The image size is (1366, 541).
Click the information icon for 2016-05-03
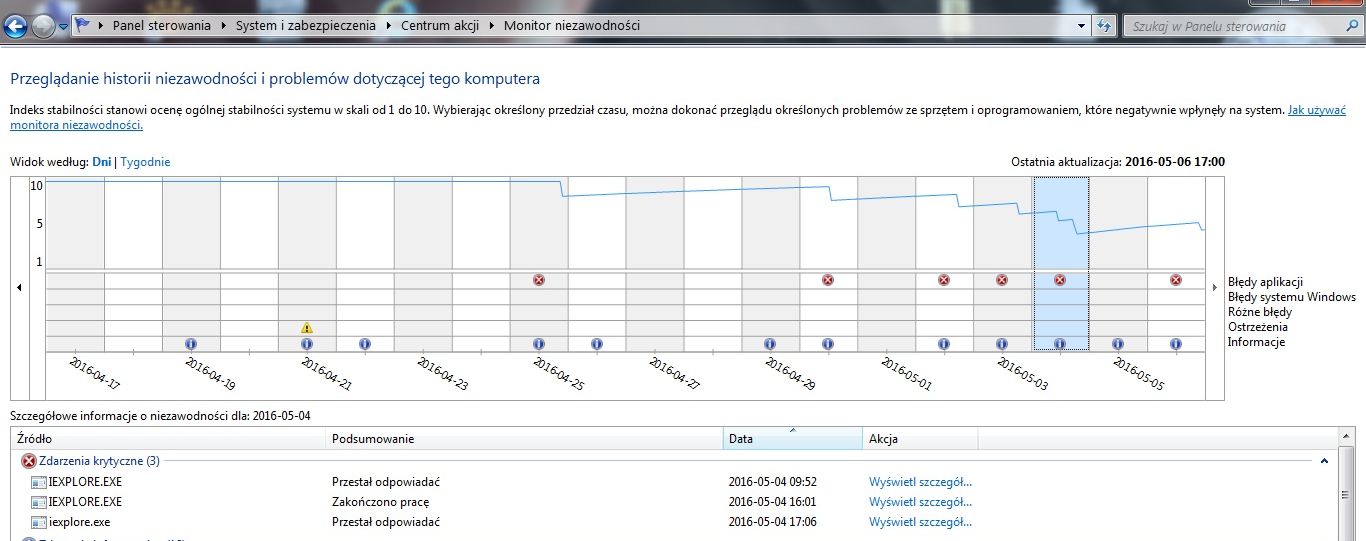[x=1002, y=343]
